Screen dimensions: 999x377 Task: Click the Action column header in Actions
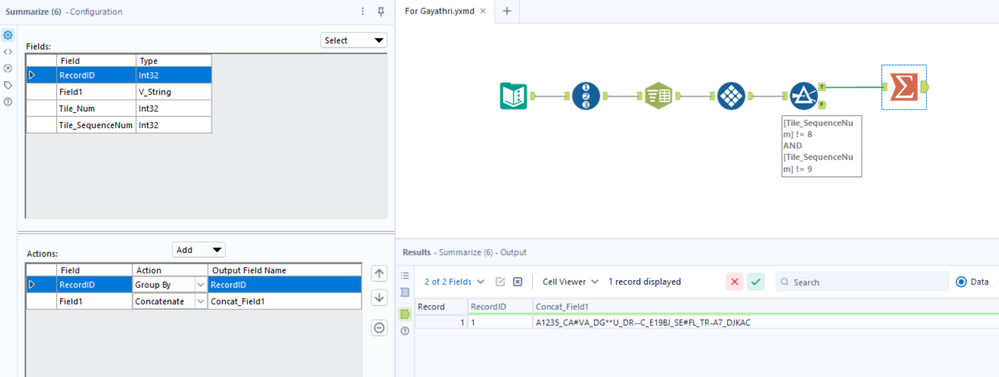click(169, 270)
